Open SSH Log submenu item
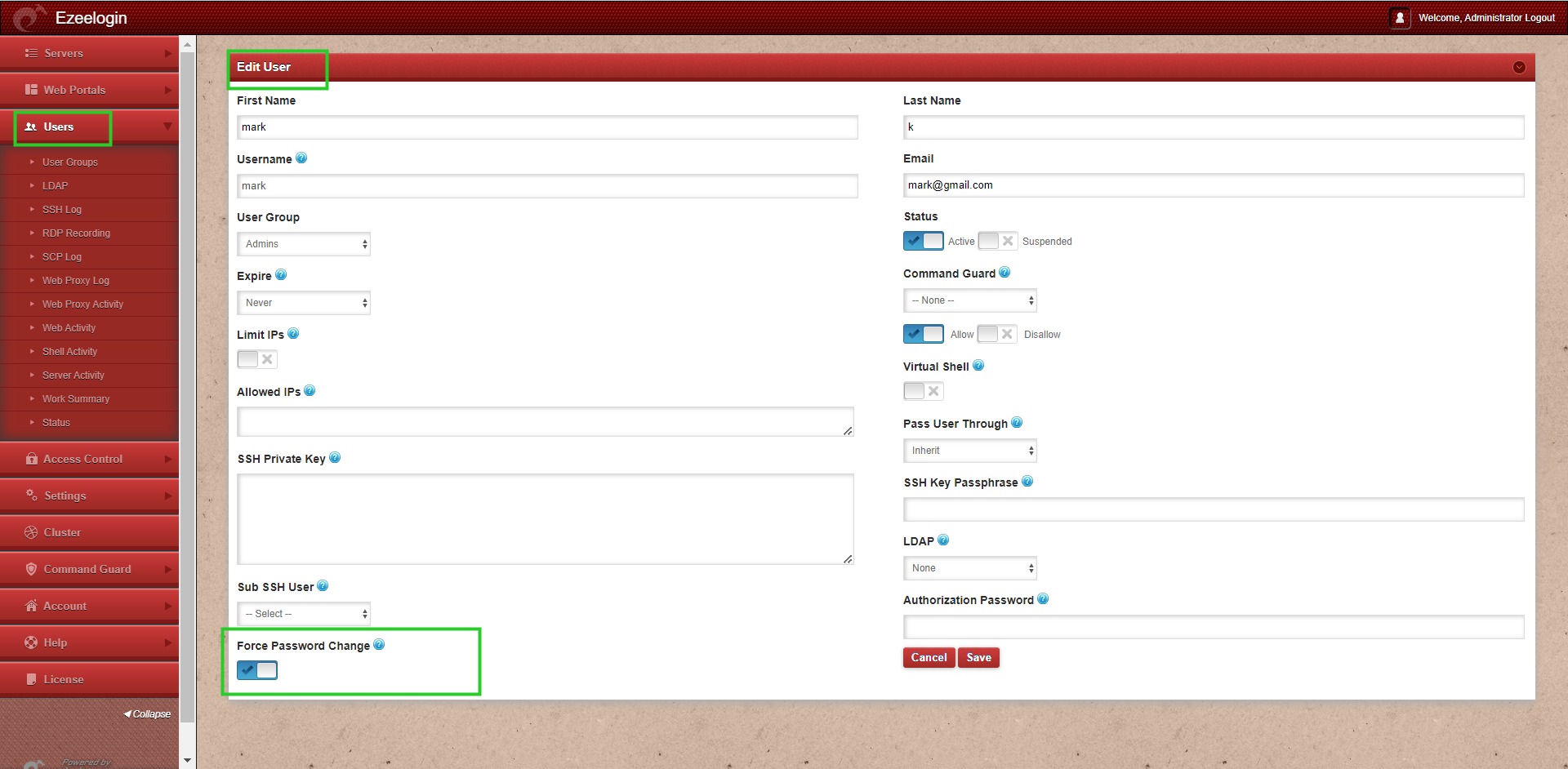The image size is (1568, 769). pos(62,210)
